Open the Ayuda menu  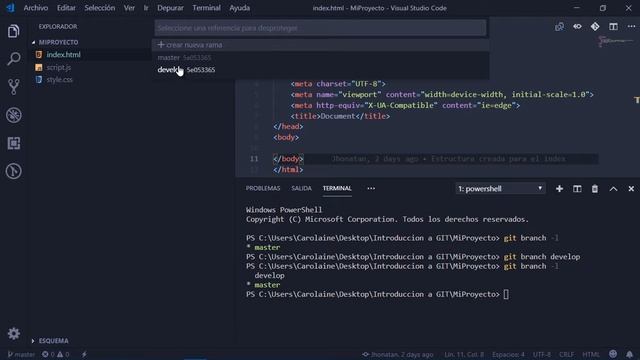point(239,8)
